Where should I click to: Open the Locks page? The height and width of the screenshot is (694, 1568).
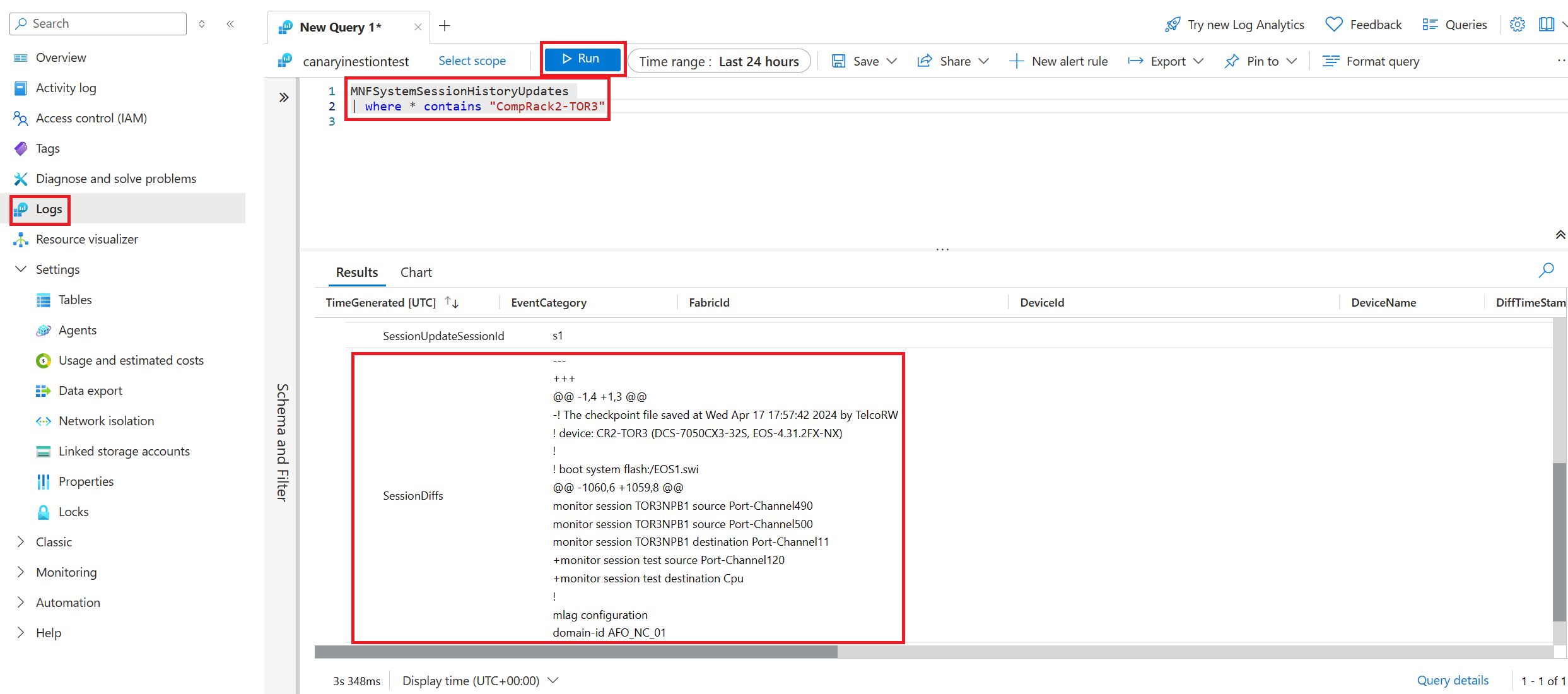click(x=73, y=512)
